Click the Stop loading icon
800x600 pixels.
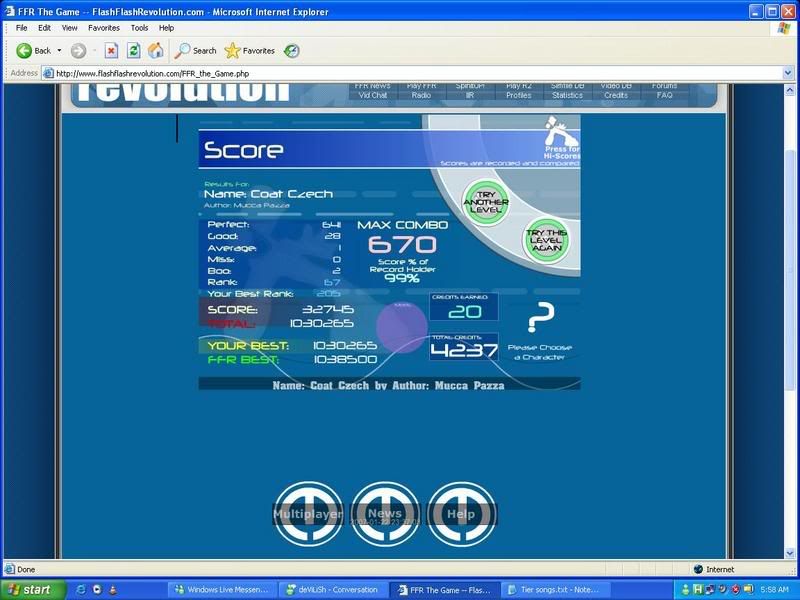click(x=111, y=50)
